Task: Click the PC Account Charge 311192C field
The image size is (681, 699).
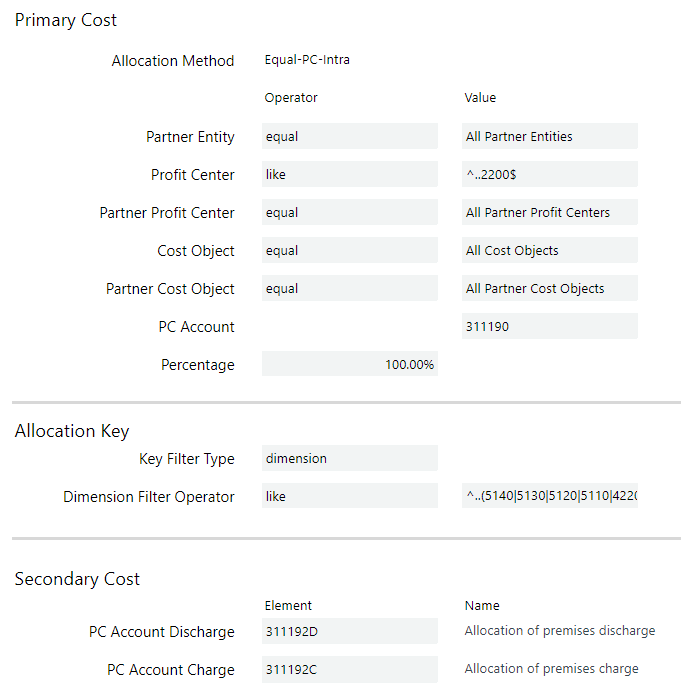Action: point(349,670)
